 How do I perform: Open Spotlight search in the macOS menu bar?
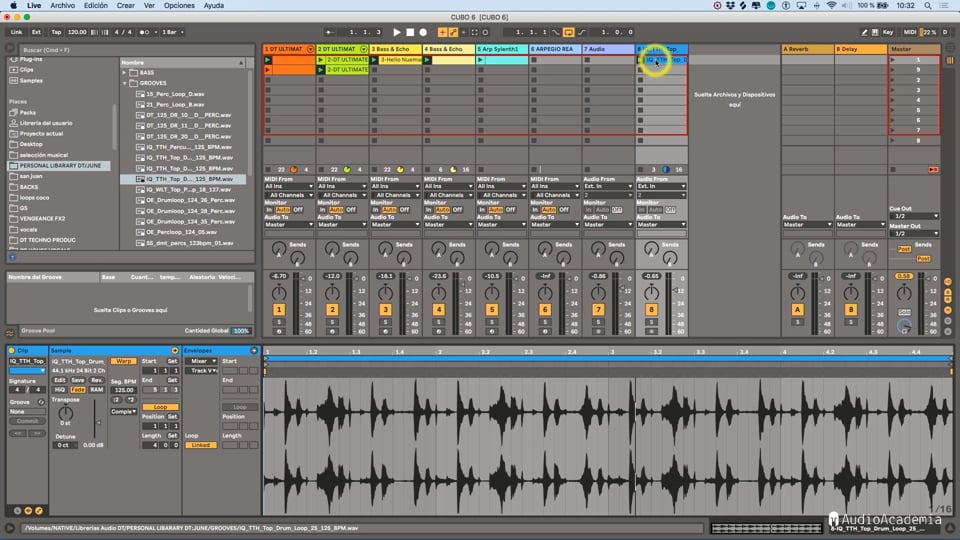[928, 6]
